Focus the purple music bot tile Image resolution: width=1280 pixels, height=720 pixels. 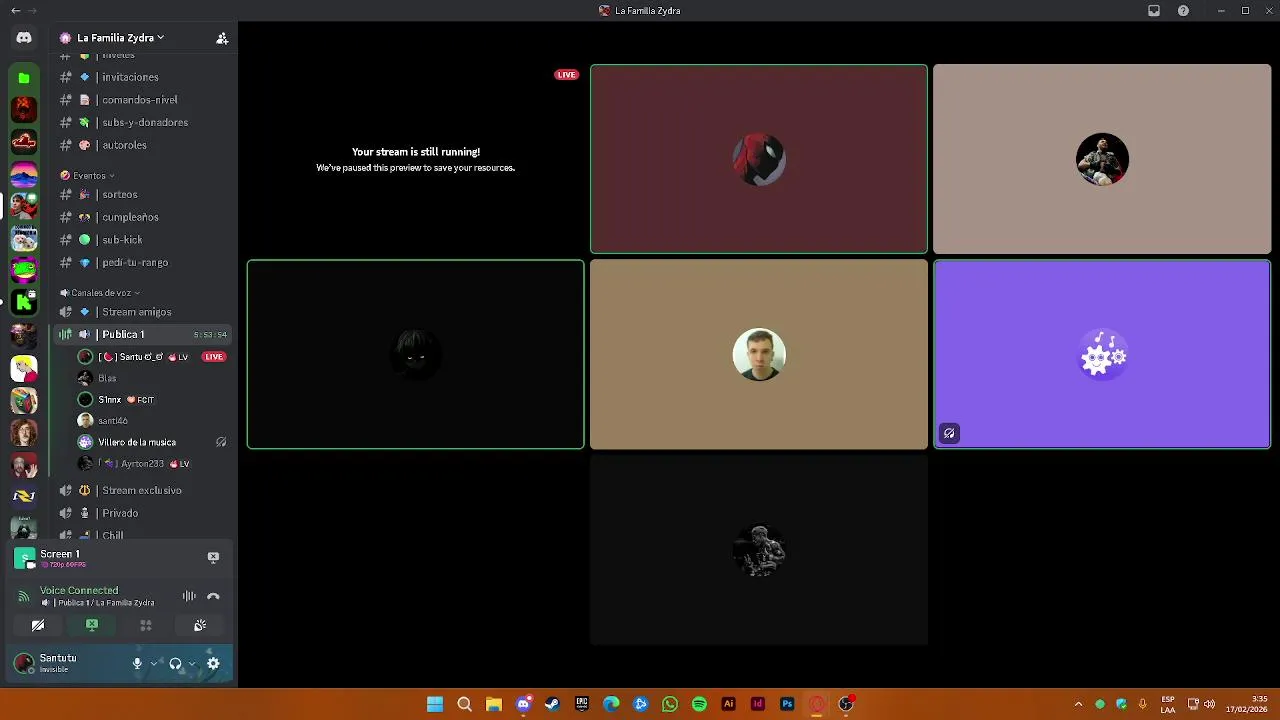(x=1102, y=354)
